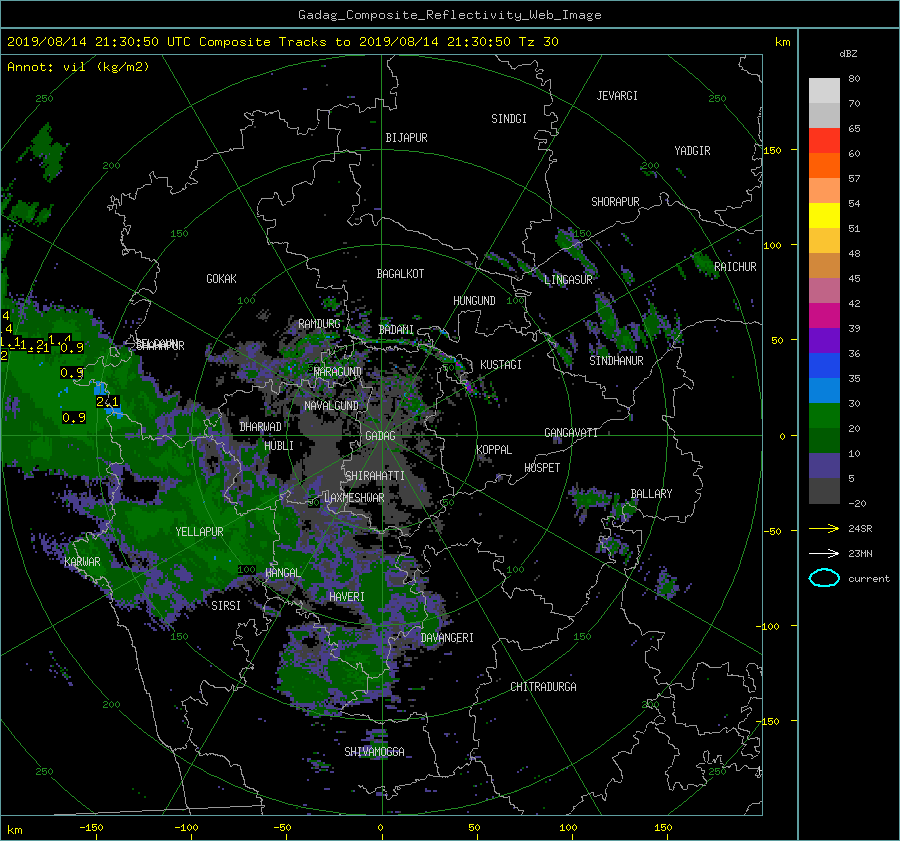
Task: Pick the magenta 39–42 dBZ swatch
Action: pyautogui.click(x=824, y=315)
